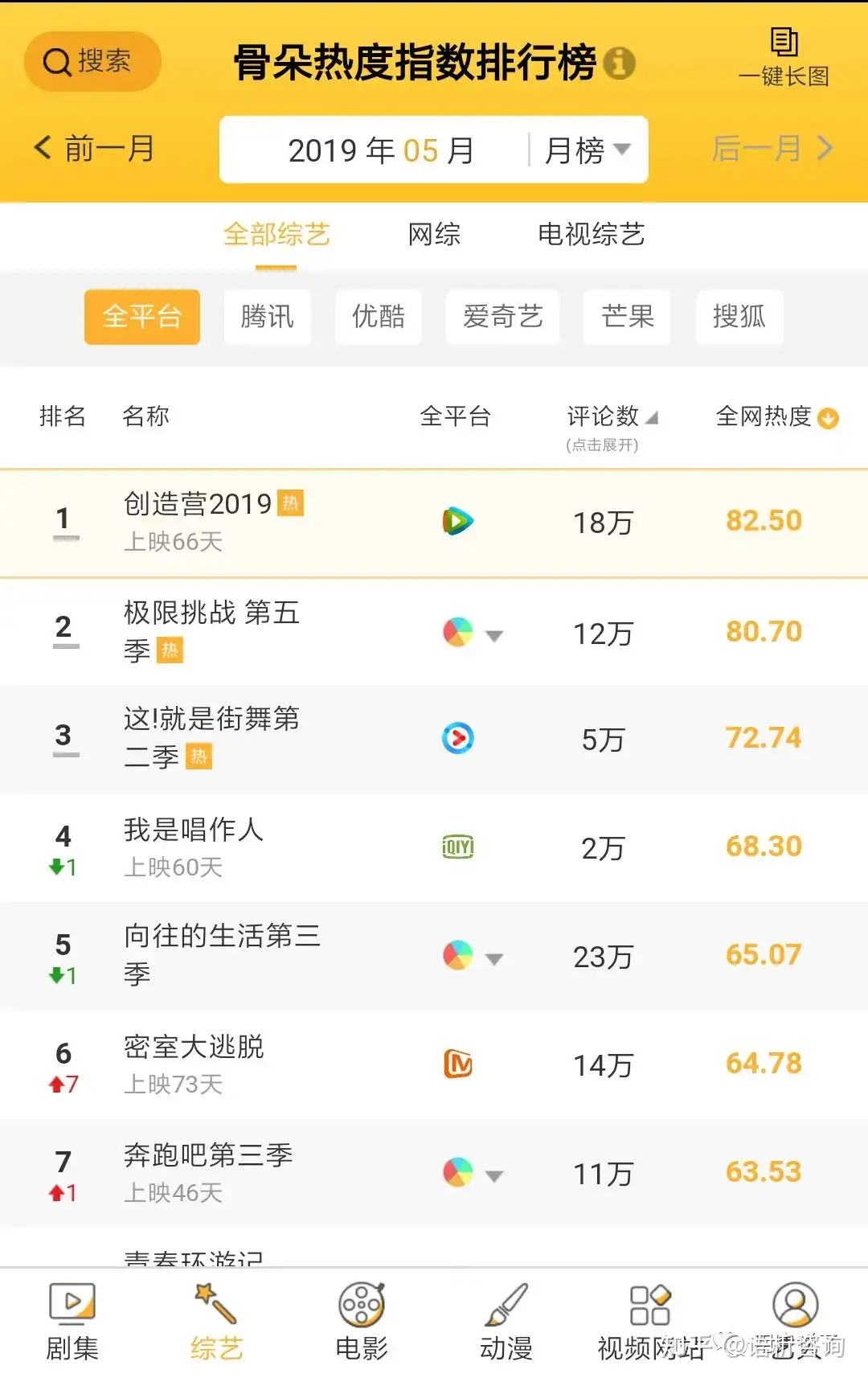The width and height of the screenshot is (868, 1382).
Task: Open the 一键长图 long image icon
Action: (x=784, y=42)
